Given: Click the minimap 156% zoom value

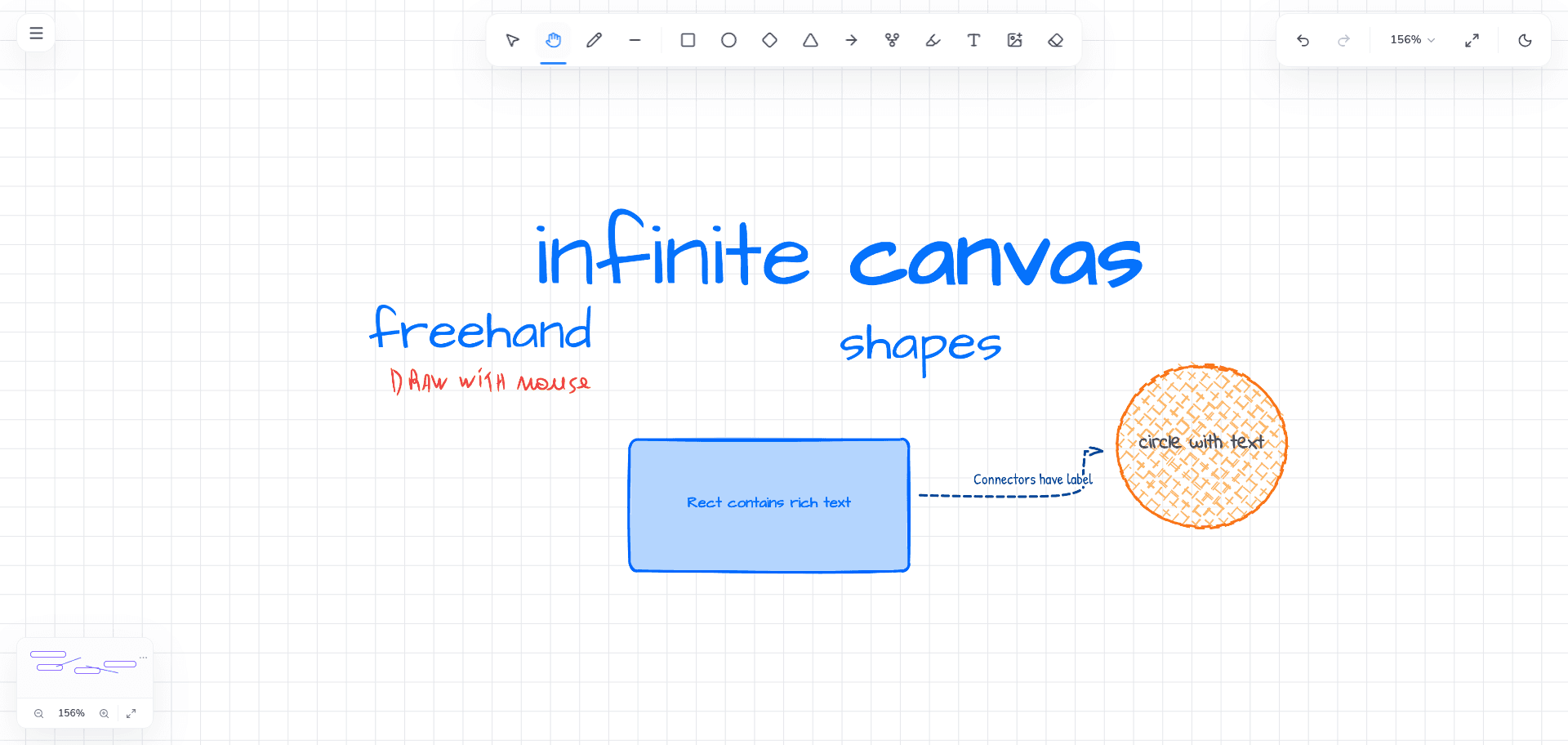Looking at the screenshot, I should (x=71, y=713).
